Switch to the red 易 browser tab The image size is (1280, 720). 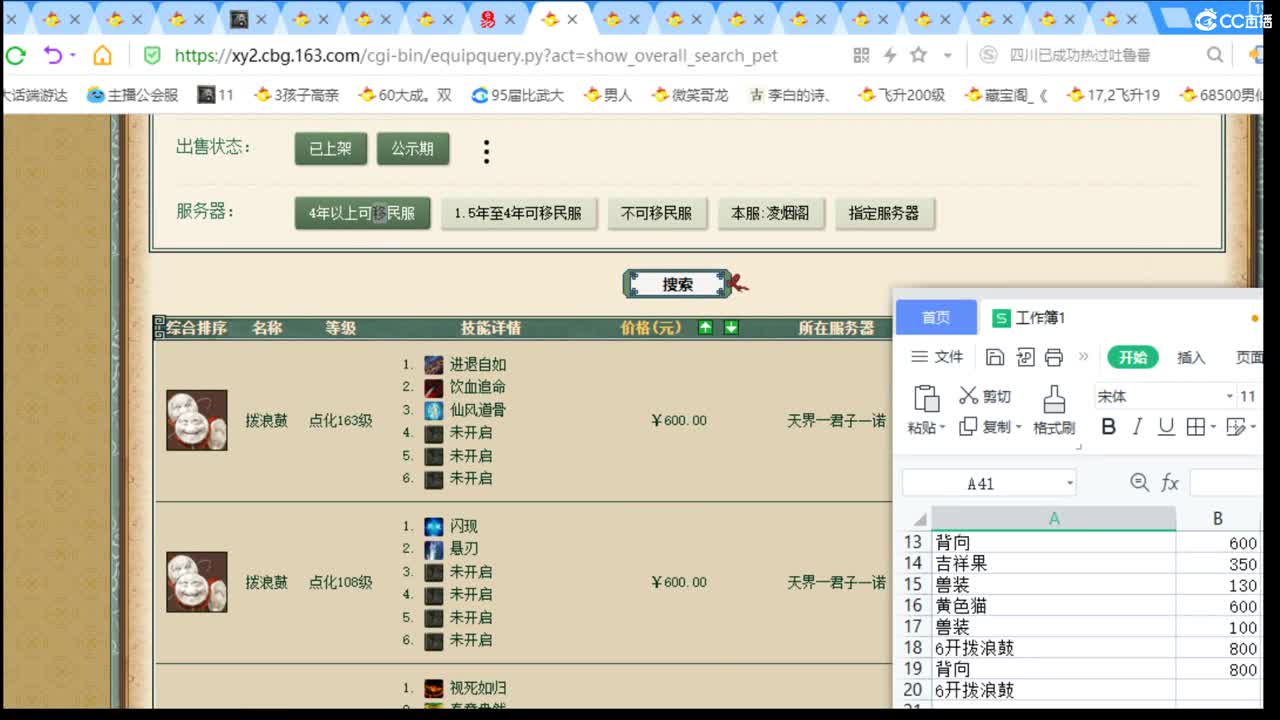[x=487, y=19]
